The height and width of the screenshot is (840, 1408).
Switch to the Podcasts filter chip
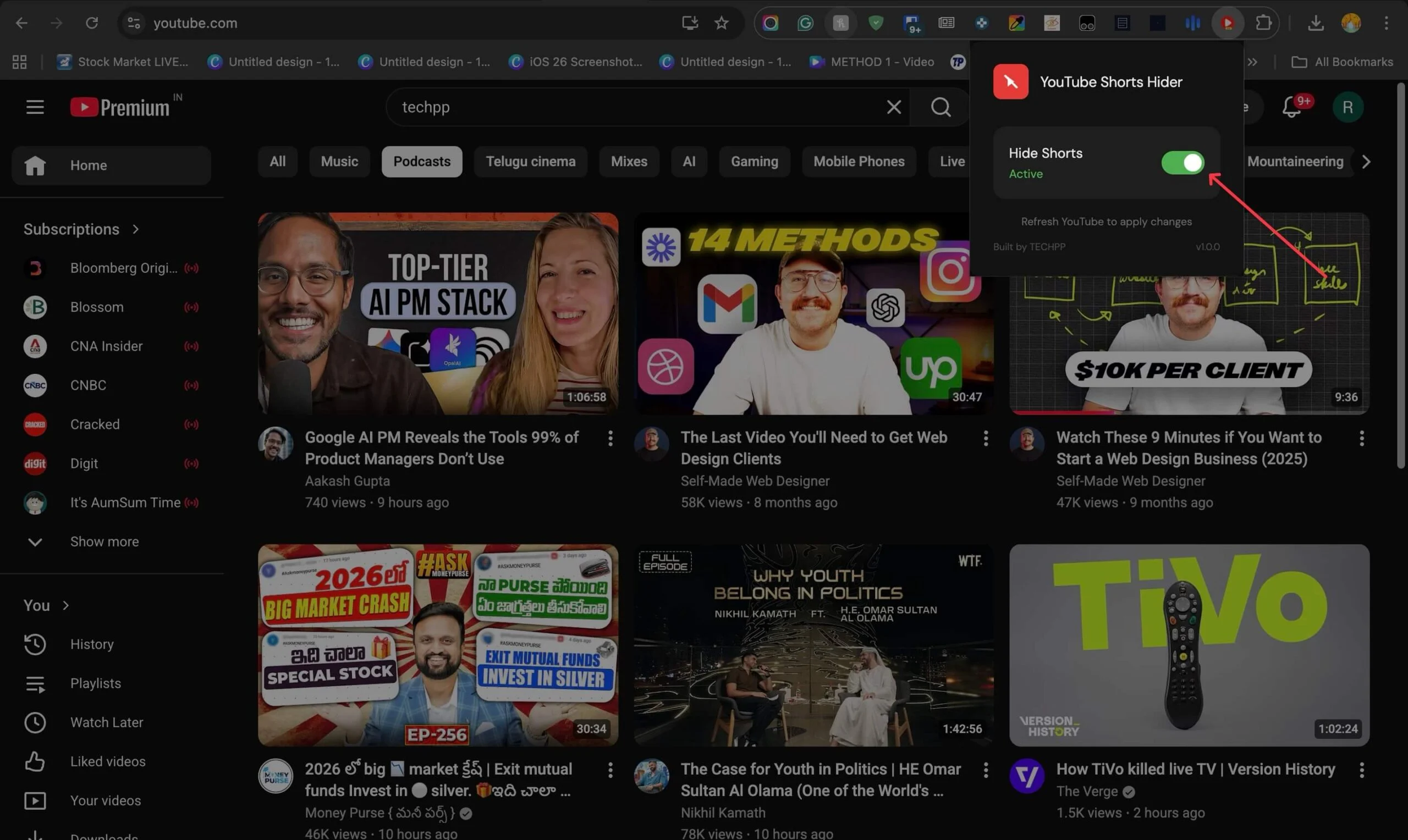(421, 161)
